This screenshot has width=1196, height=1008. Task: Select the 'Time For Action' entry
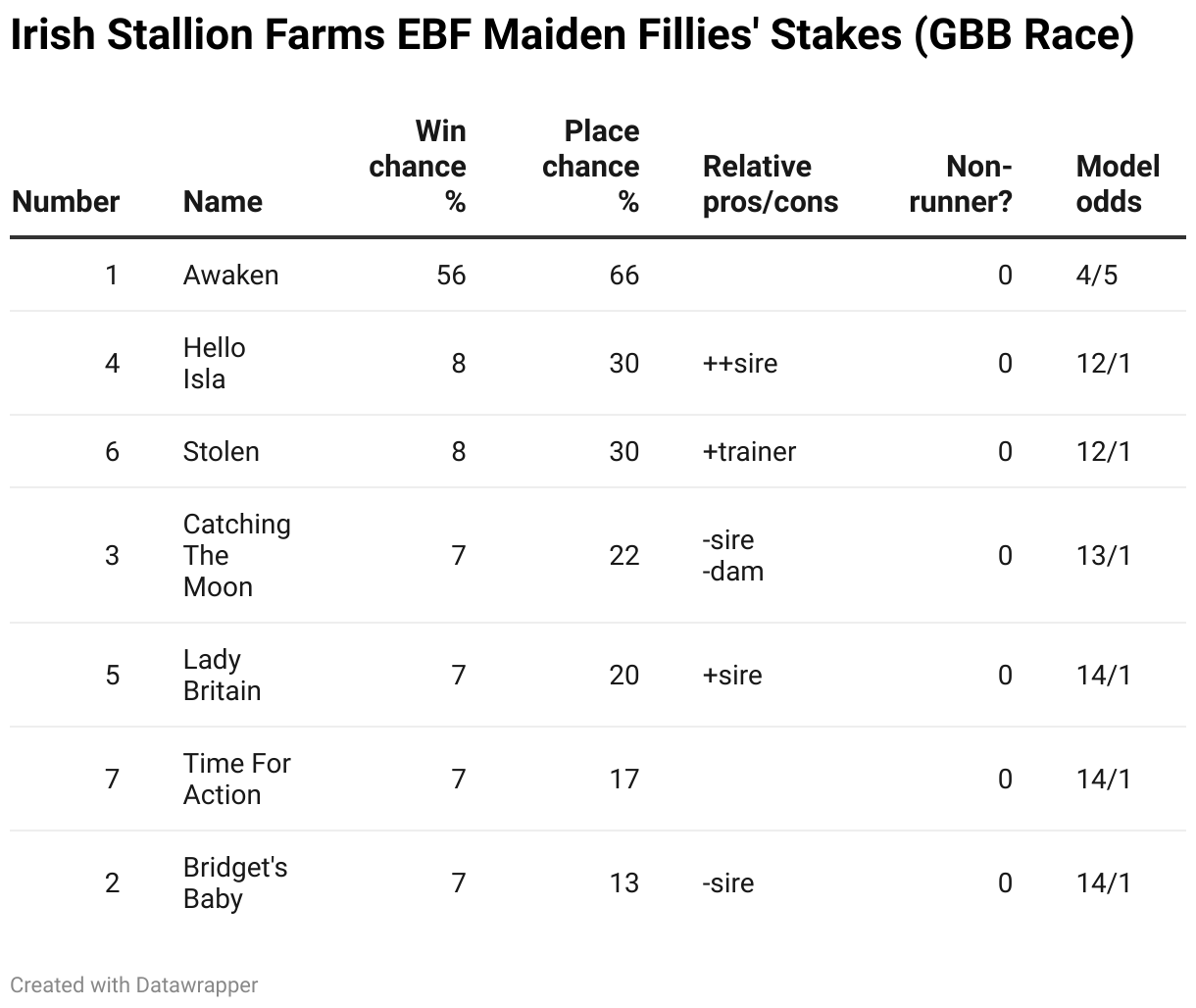point(237,780)
